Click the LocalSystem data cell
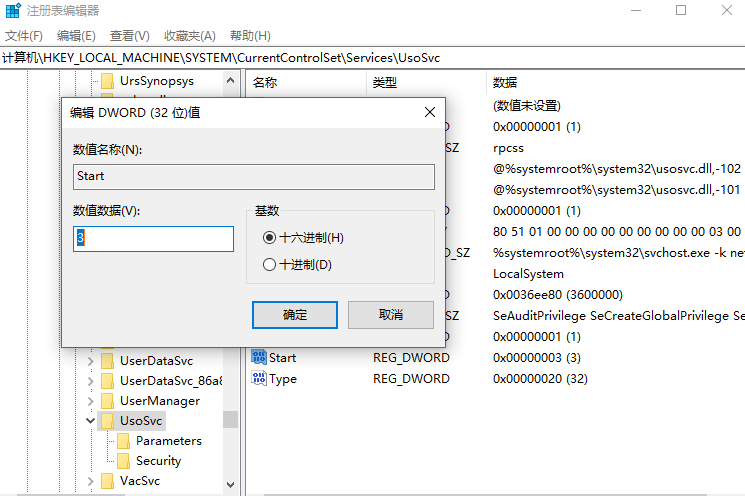Viewport: 745px width, 496px height. click(528, 274)
